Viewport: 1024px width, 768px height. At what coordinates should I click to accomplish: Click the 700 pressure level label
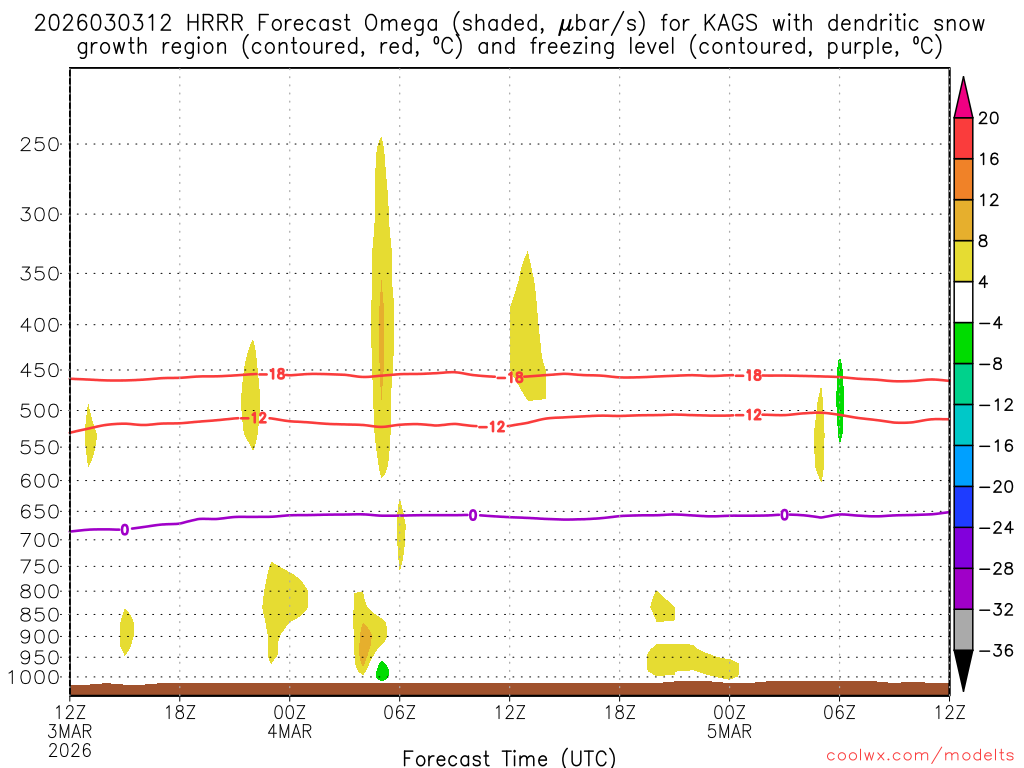coord(40,541)
